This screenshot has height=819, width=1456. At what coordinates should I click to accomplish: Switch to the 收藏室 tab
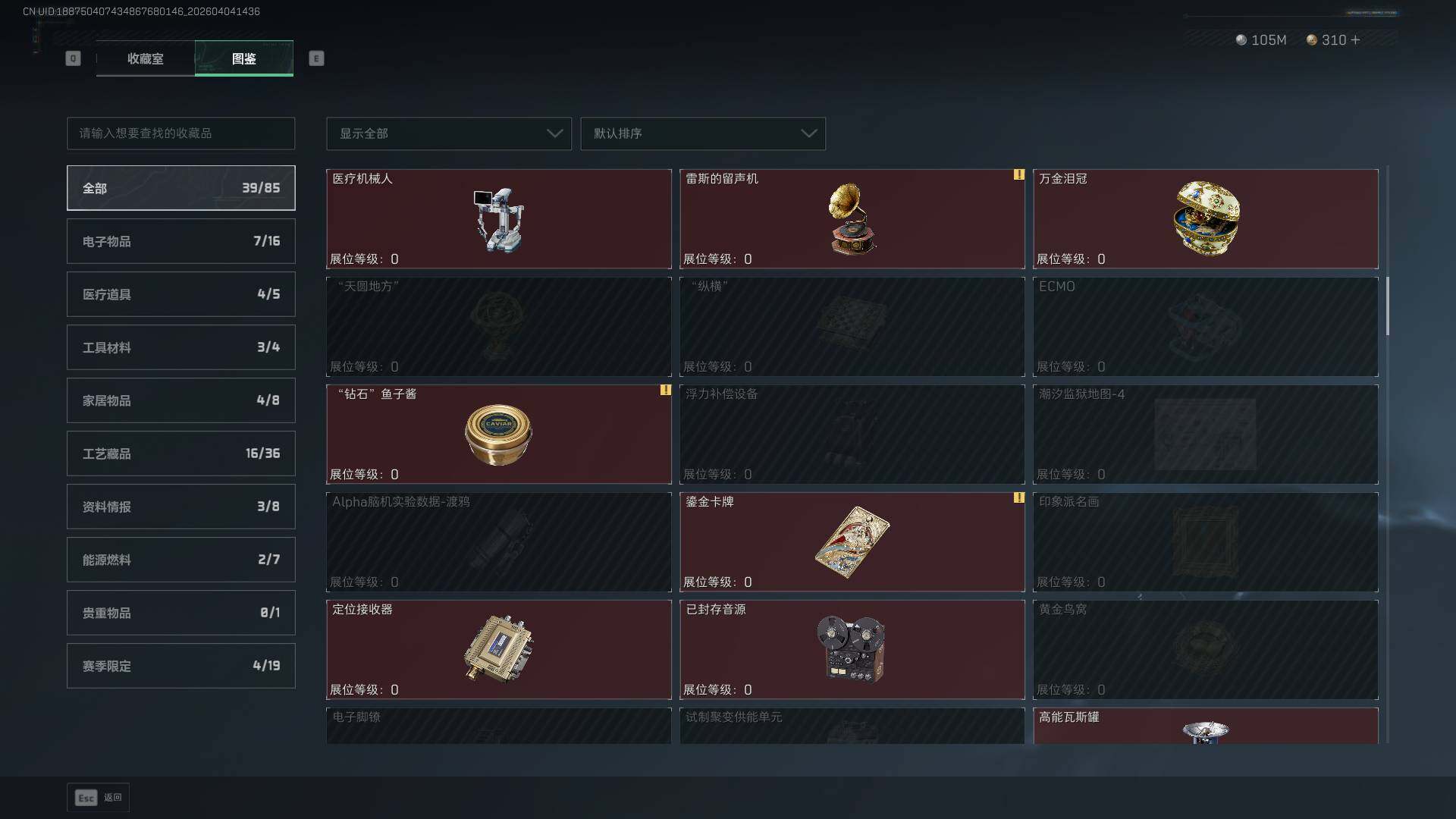pyautogui.click(x=146, y=58)
